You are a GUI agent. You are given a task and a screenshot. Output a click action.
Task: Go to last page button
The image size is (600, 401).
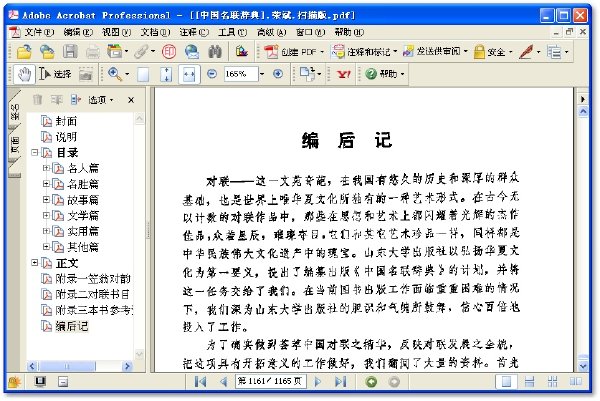(341, 381)
